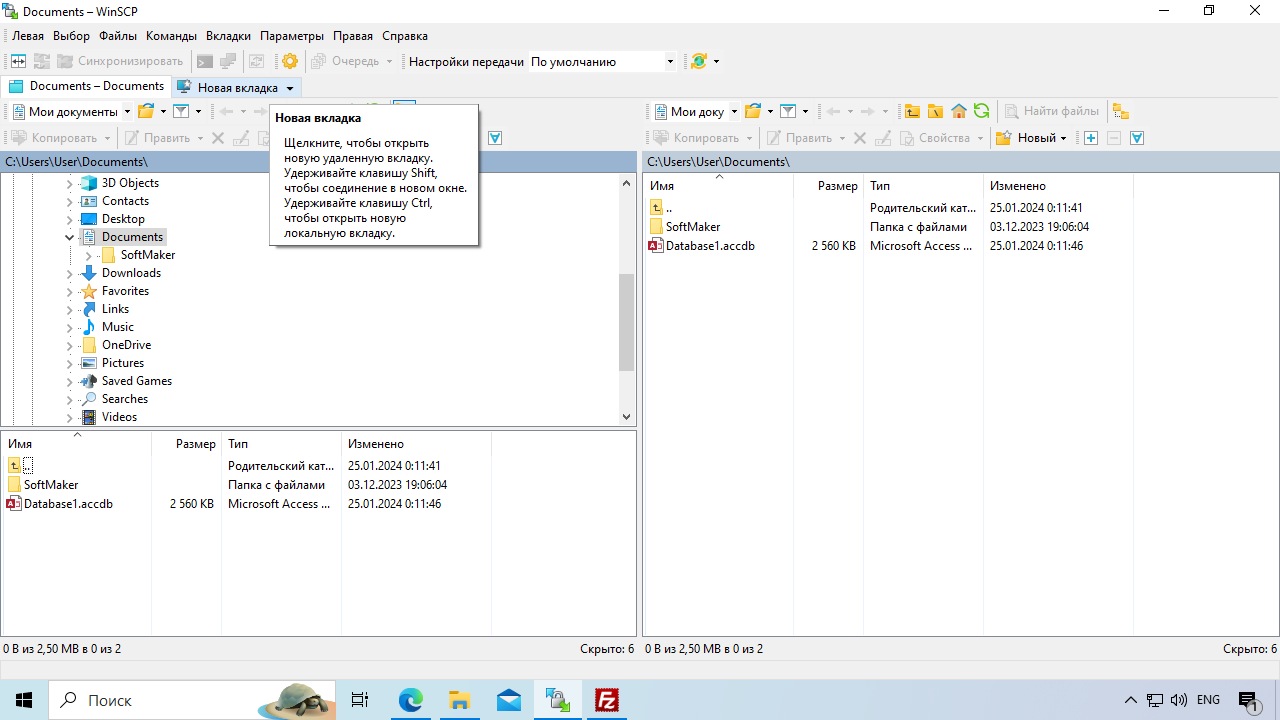Go to parent directory in right panel

(x=912, y=111)
